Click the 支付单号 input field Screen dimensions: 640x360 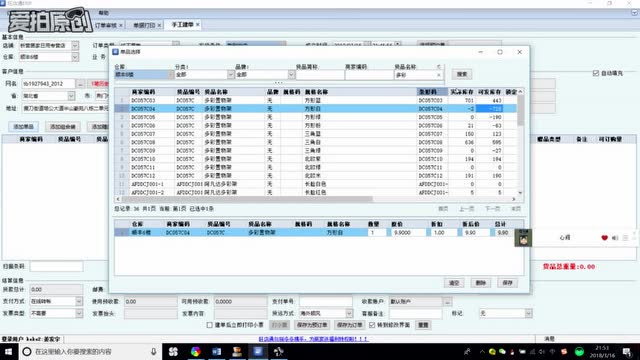[325, 302]
